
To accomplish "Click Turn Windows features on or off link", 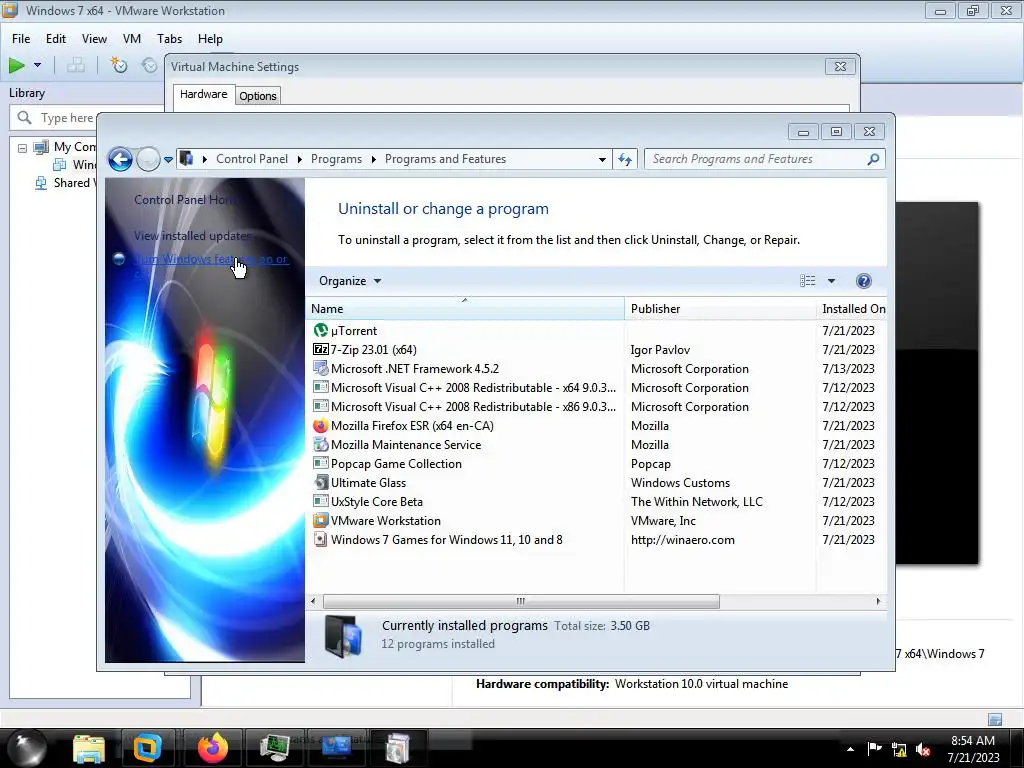I will (211, 259).
